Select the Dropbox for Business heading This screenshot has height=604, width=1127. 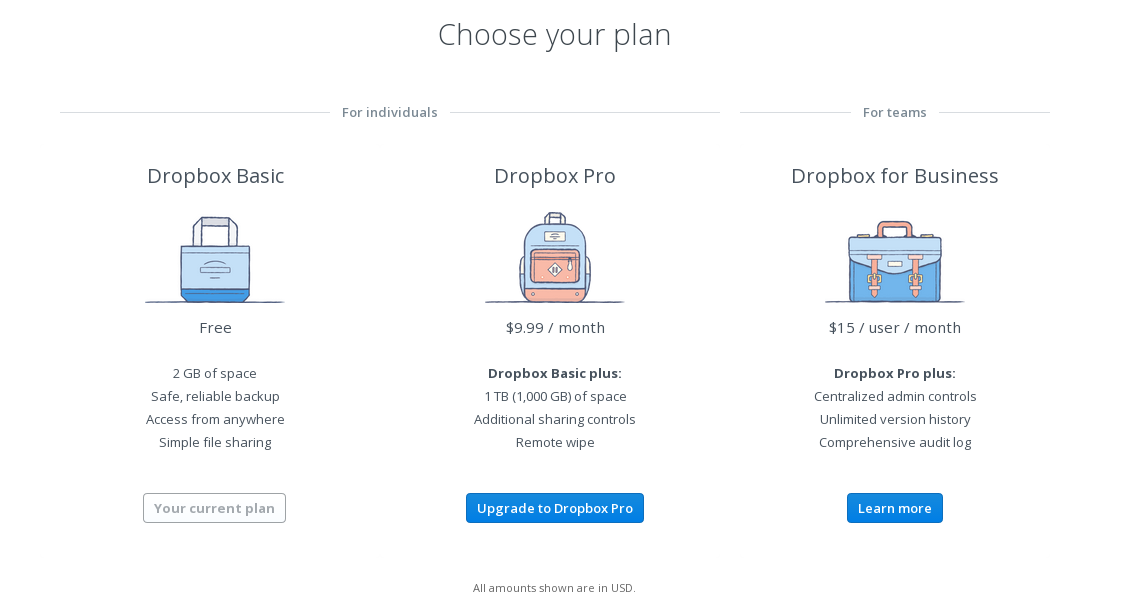click(x=895, y=176)
